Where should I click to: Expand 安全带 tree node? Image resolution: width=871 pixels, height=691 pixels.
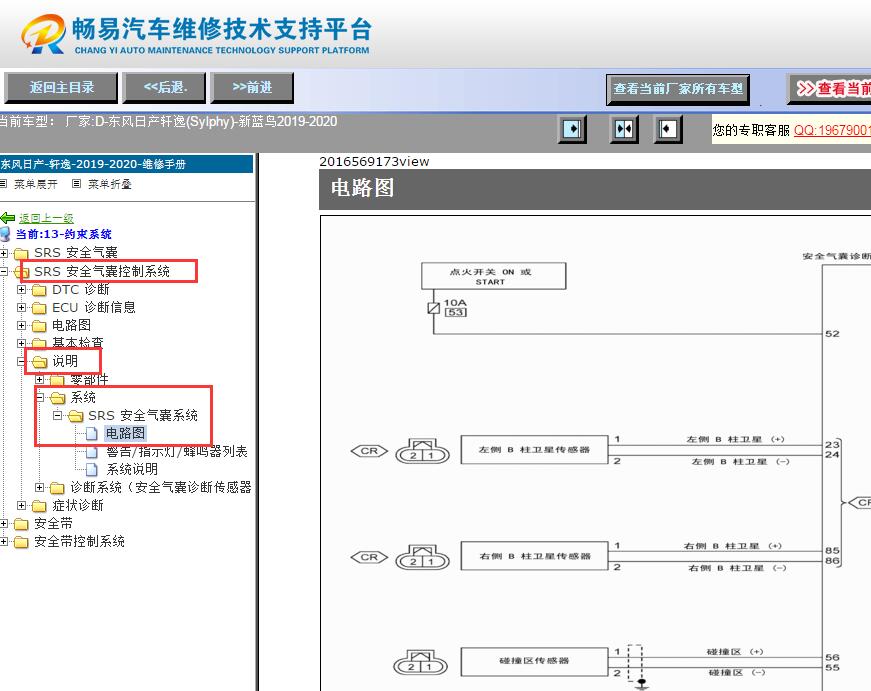pos(4,523)
